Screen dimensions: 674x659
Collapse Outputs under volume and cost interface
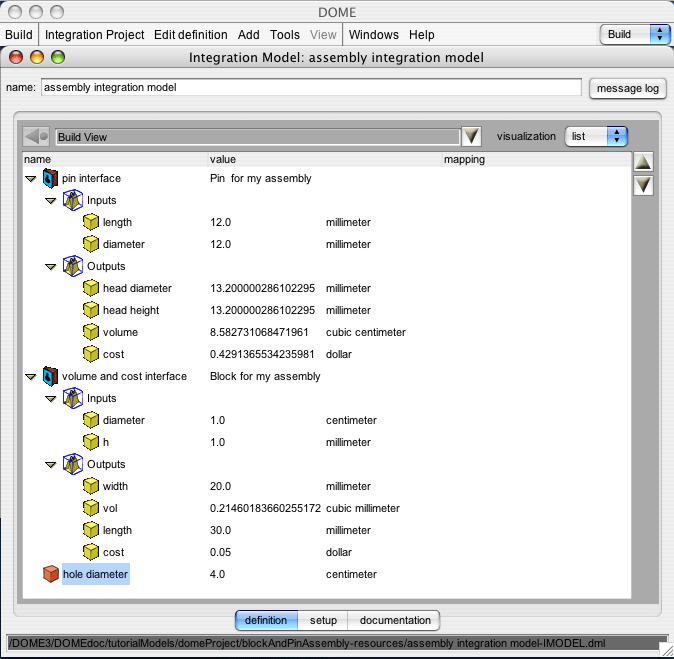click(51, 465)
